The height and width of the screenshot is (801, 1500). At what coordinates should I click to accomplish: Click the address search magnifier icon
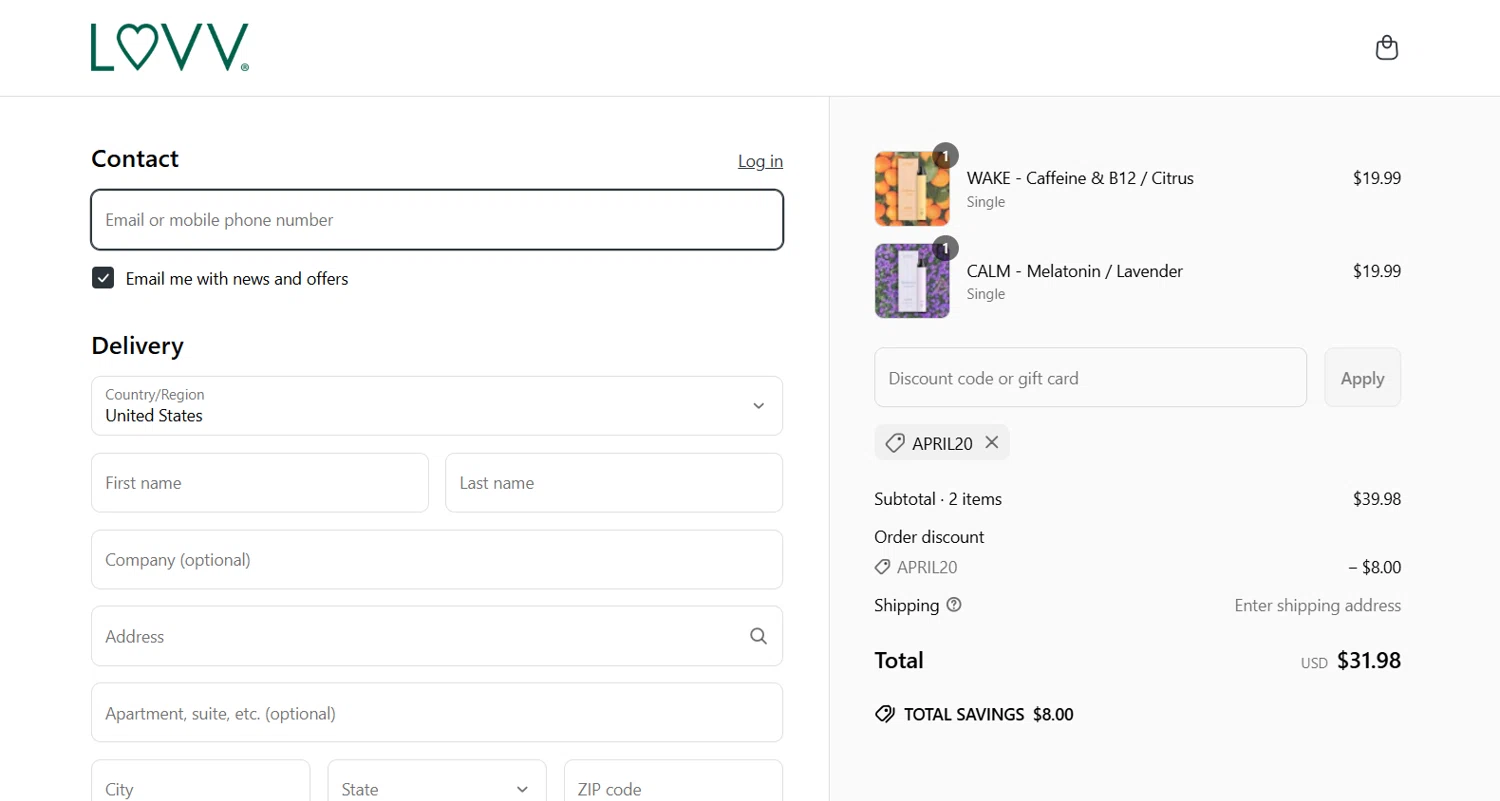pyautogui.click(x=758, y=636)
